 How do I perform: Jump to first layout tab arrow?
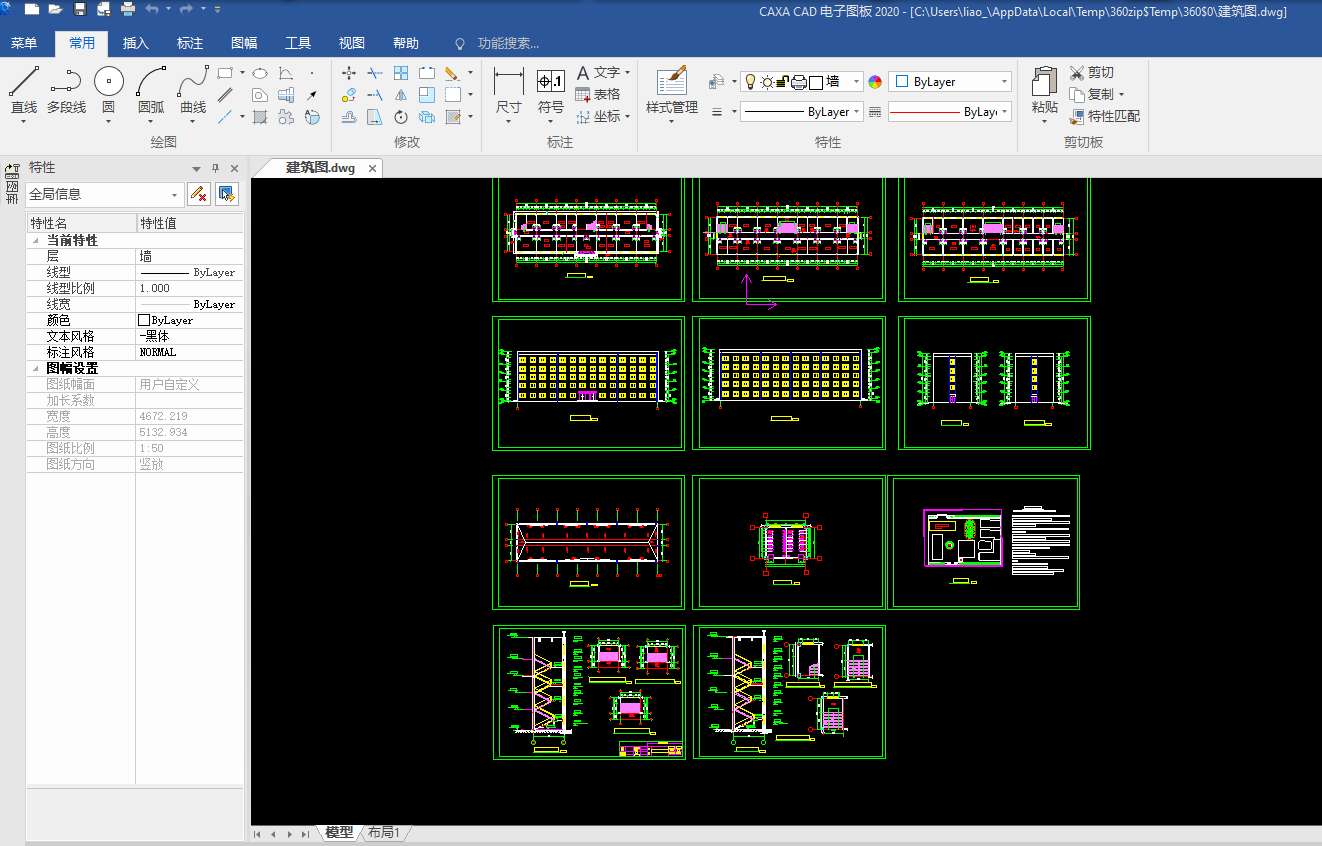(257, 833)
